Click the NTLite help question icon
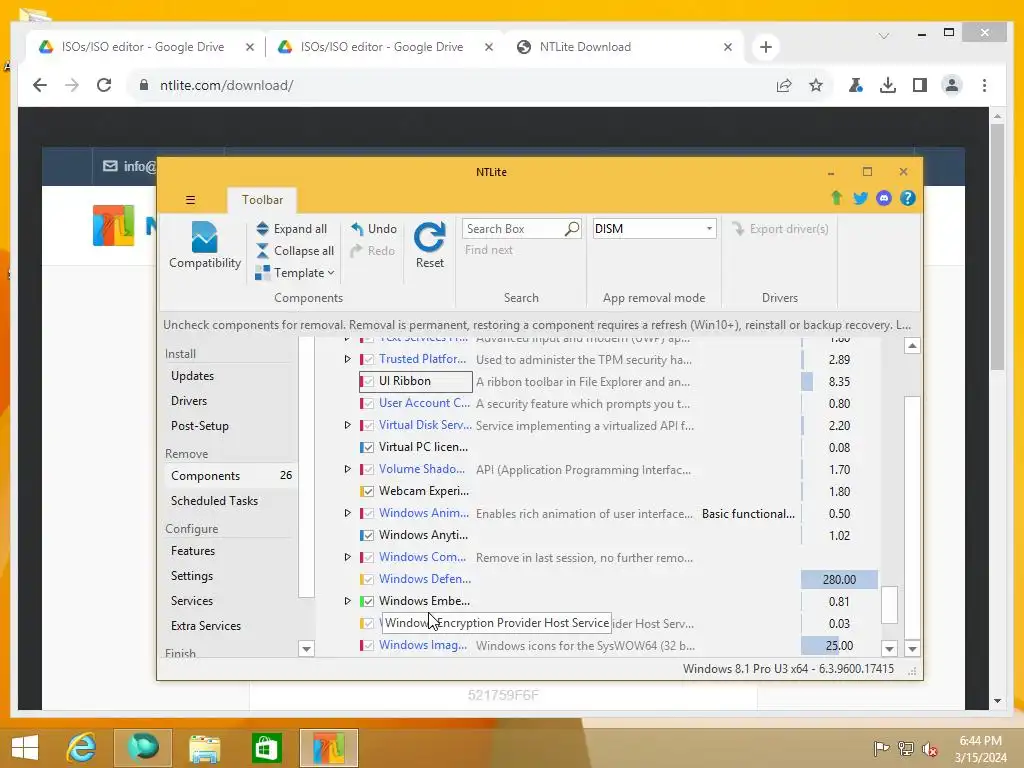The width and height of the screenshot is (1024, 768). tap(907, 198)
